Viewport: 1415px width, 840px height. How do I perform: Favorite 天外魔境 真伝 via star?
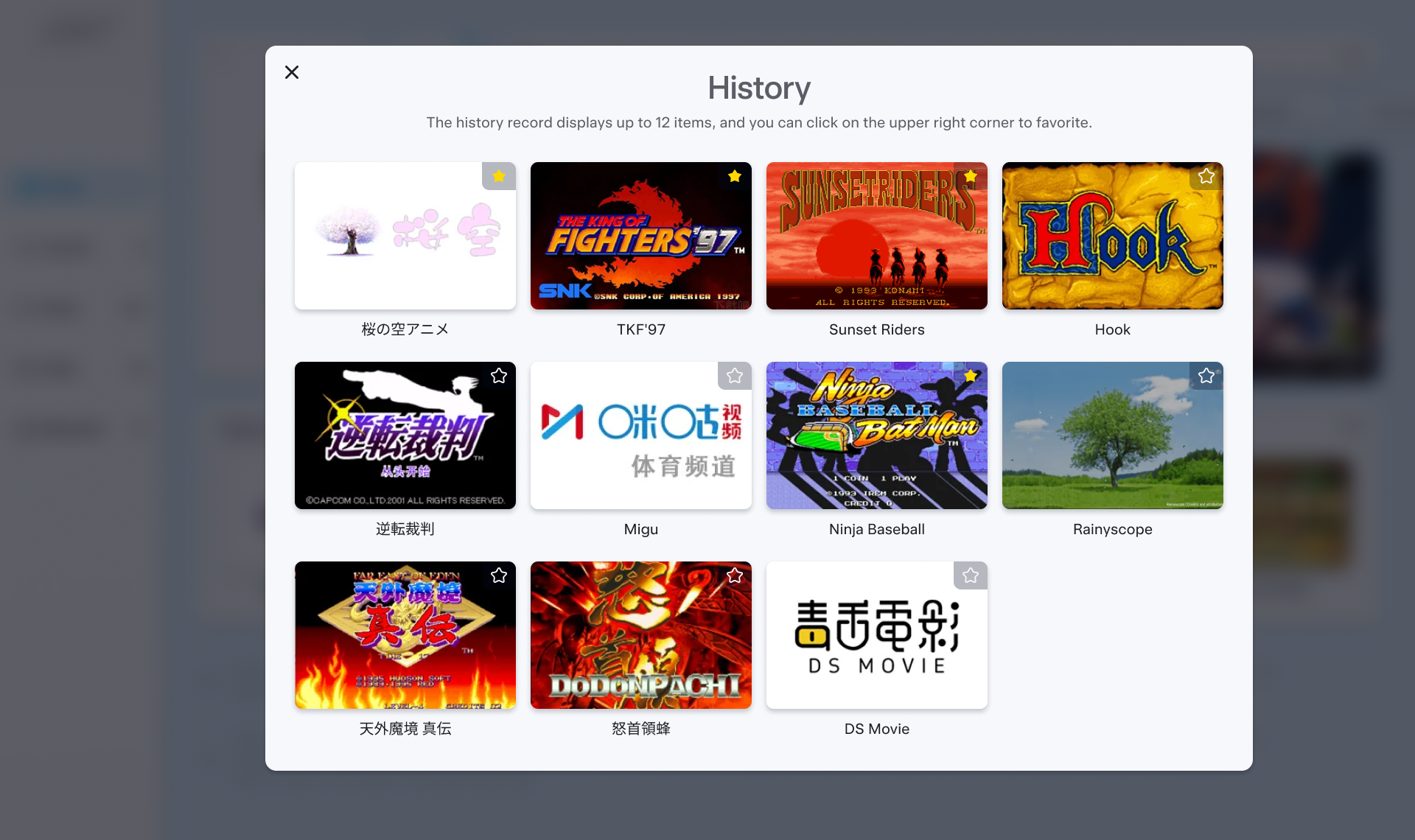[x=499, y=575]
